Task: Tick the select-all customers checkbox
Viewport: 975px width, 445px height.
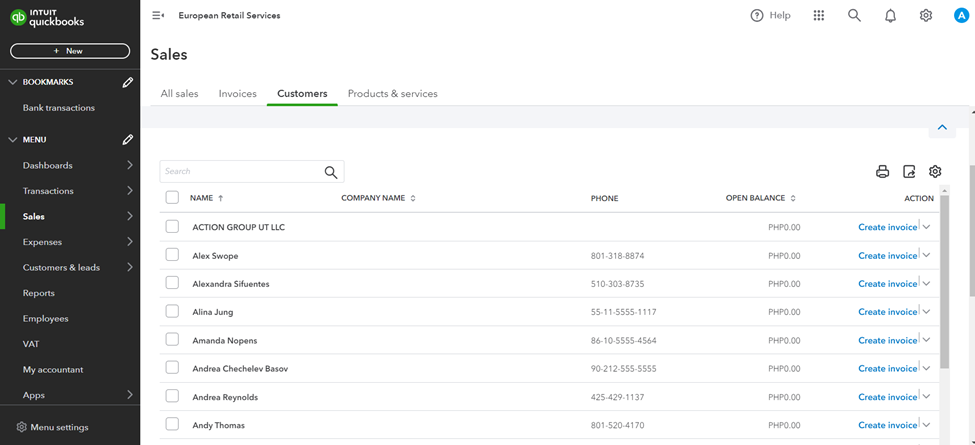Action: tap(172, 198)
